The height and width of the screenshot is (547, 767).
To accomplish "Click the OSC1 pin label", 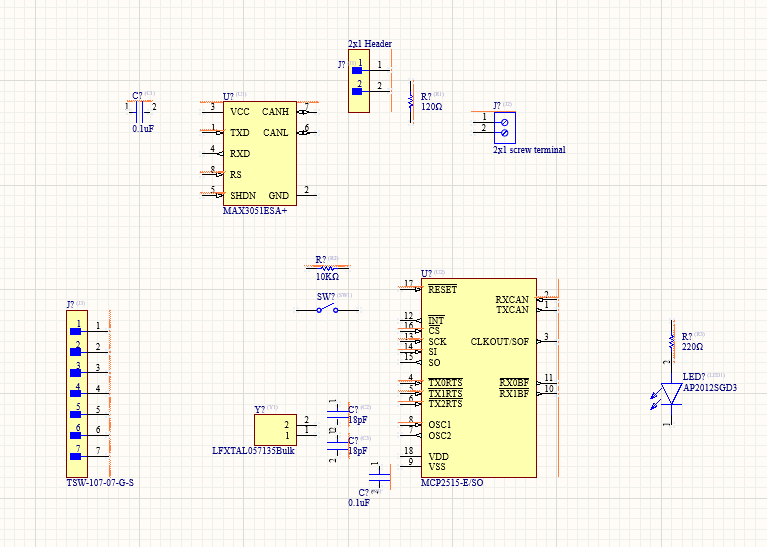I will point(439,425).
